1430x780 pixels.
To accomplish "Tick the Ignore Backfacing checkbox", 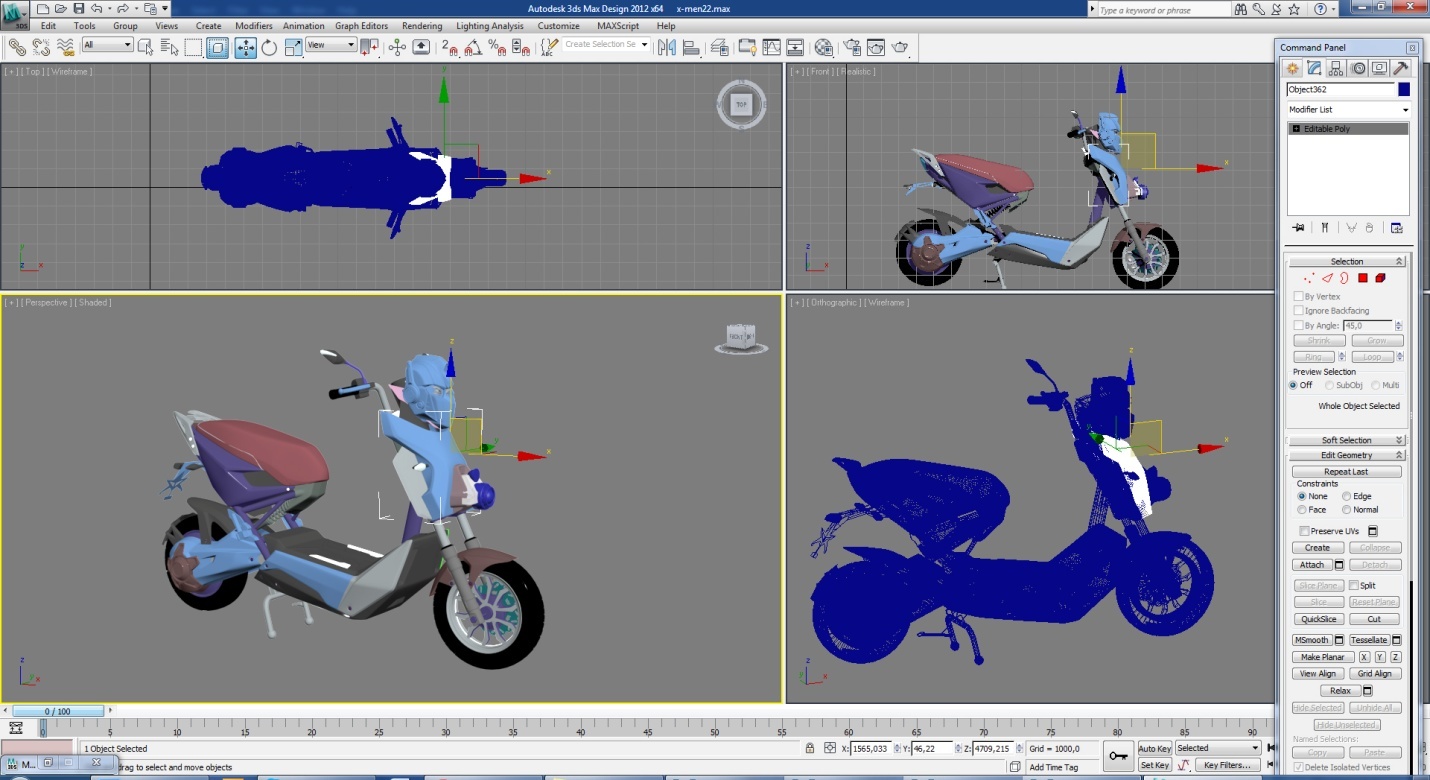I will pos(1299,311).
